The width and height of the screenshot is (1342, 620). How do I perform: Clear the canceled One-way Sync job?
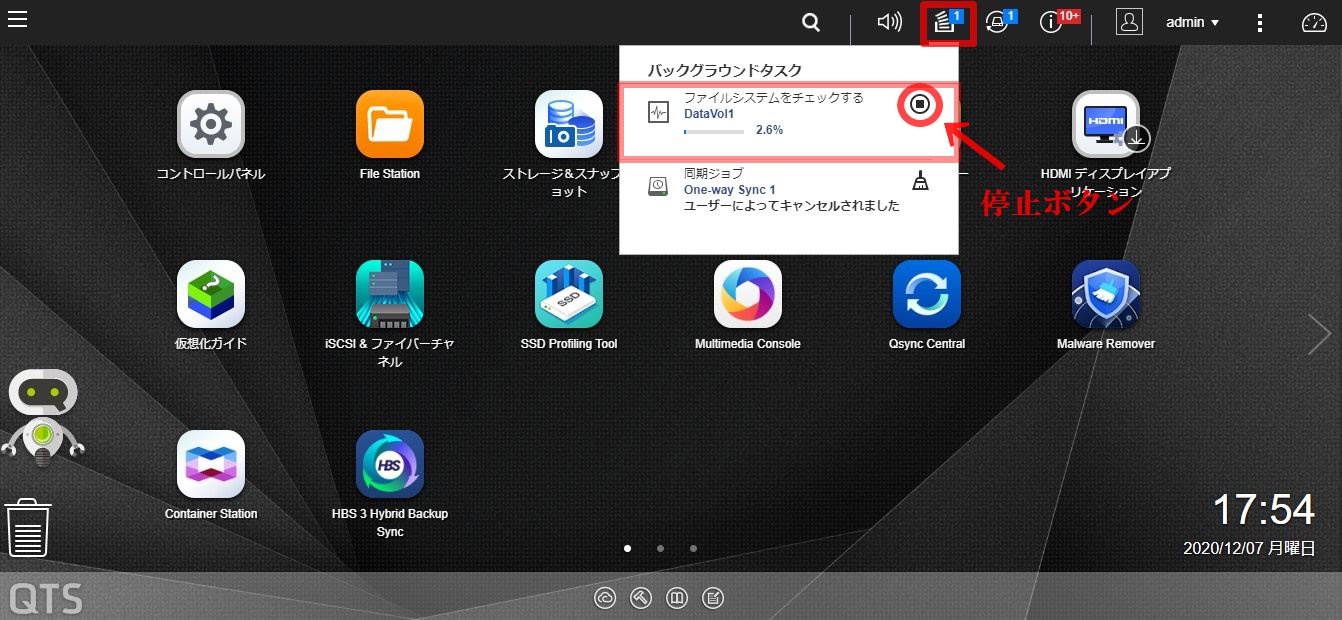click(x=920, y=181)
